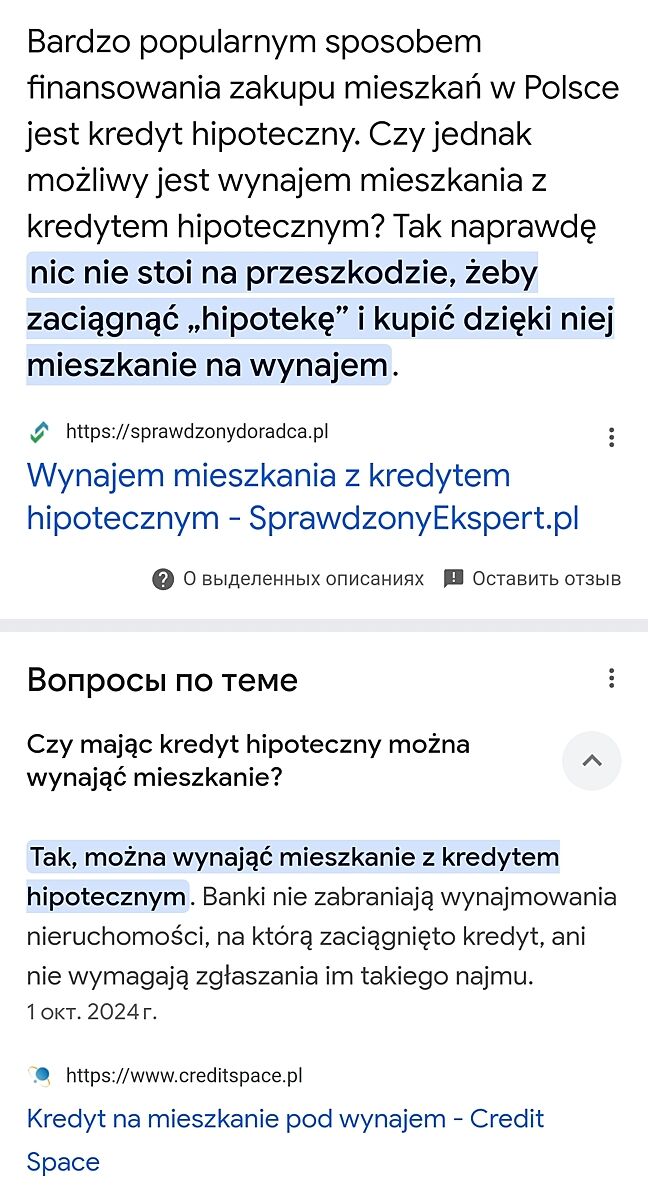
Task: Click the question mark help icon
Action: (x=163, y=579)
